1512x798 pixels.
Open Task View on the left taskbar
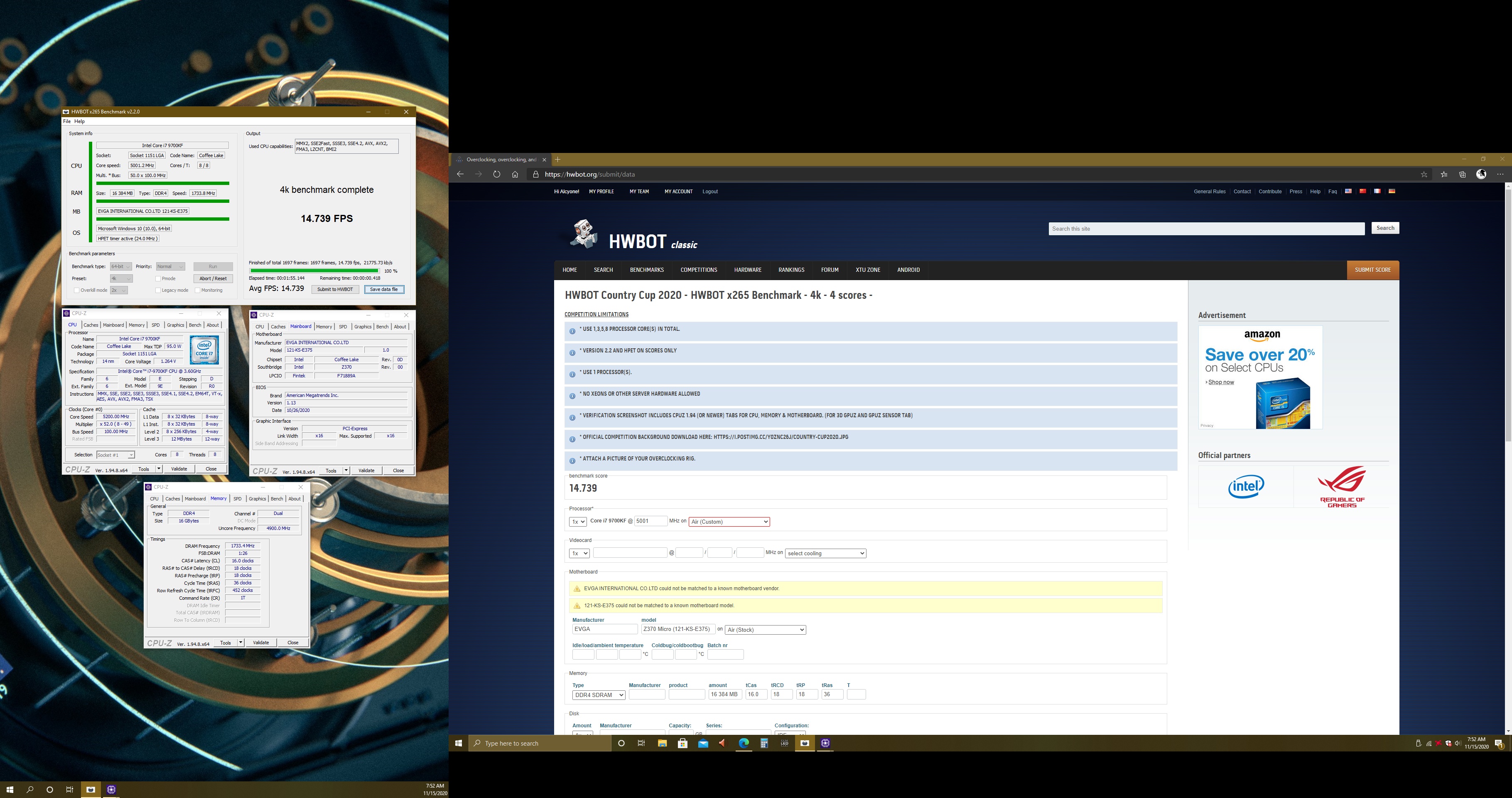[x=70, y=789]
